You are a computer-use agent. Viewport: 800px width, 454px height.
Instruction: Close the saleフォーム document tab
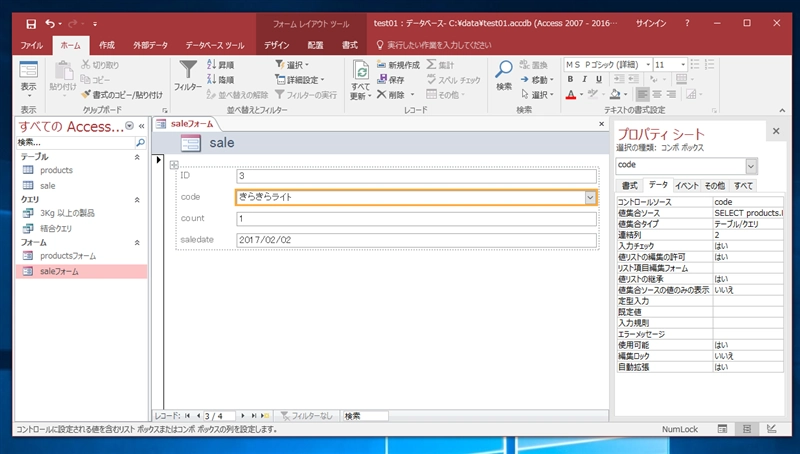pos(602,124)
